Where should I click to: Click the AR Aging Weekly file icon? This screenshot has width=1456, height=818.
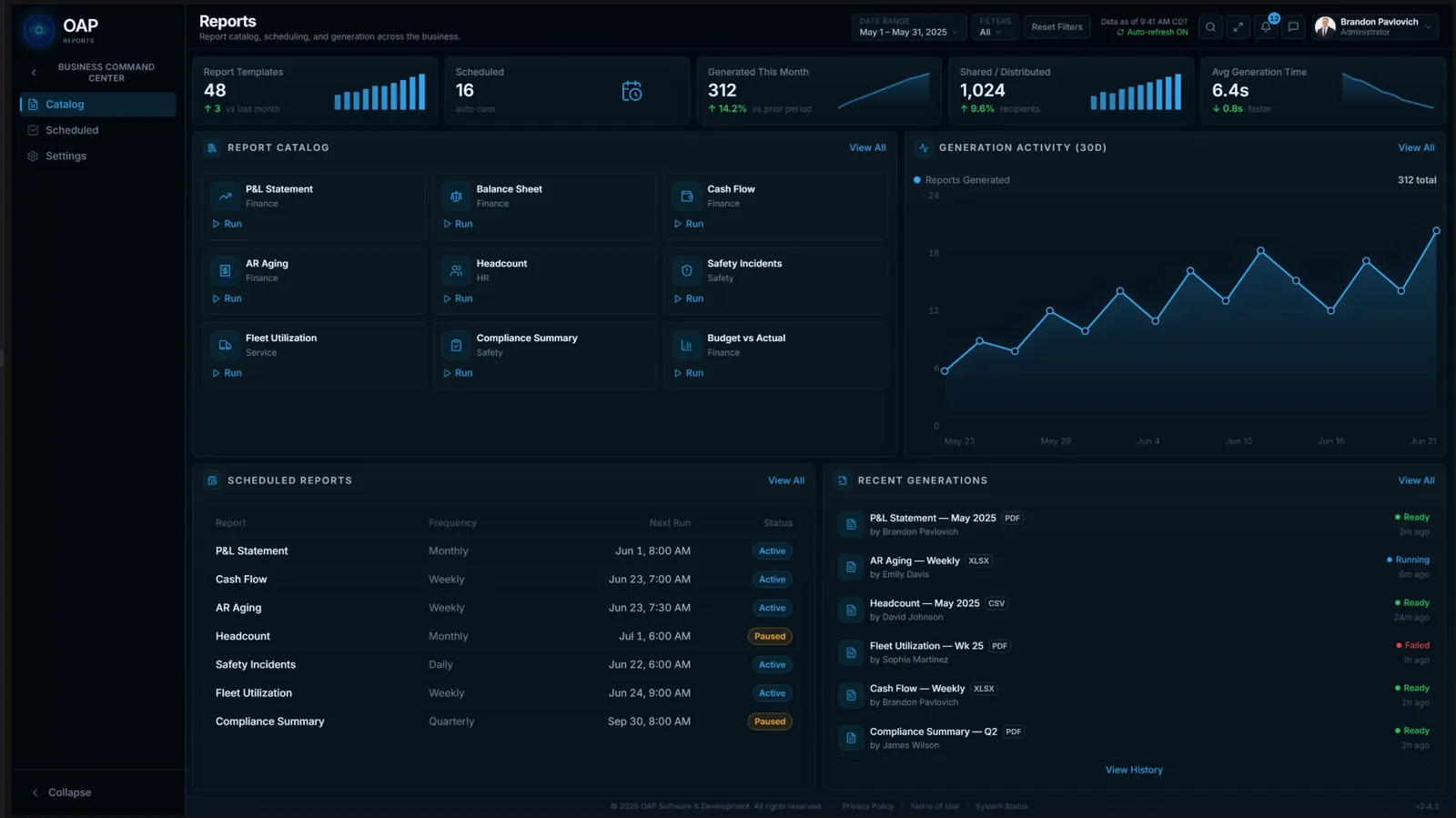851,568
